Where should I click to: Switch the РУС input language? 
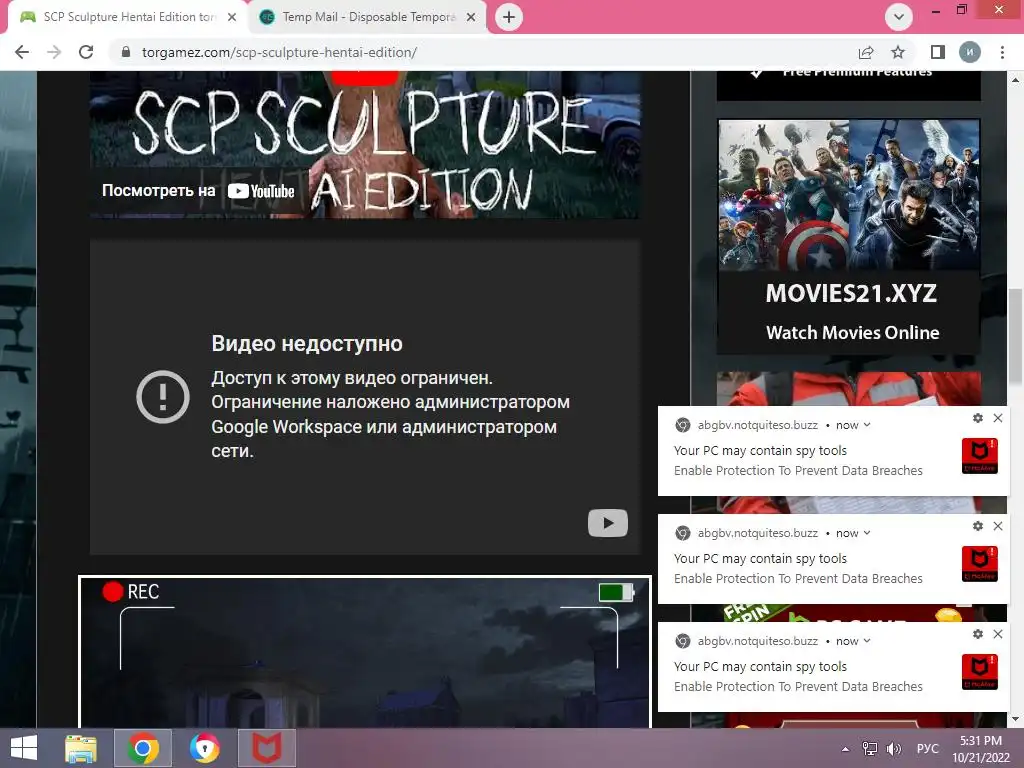point(927,749)
